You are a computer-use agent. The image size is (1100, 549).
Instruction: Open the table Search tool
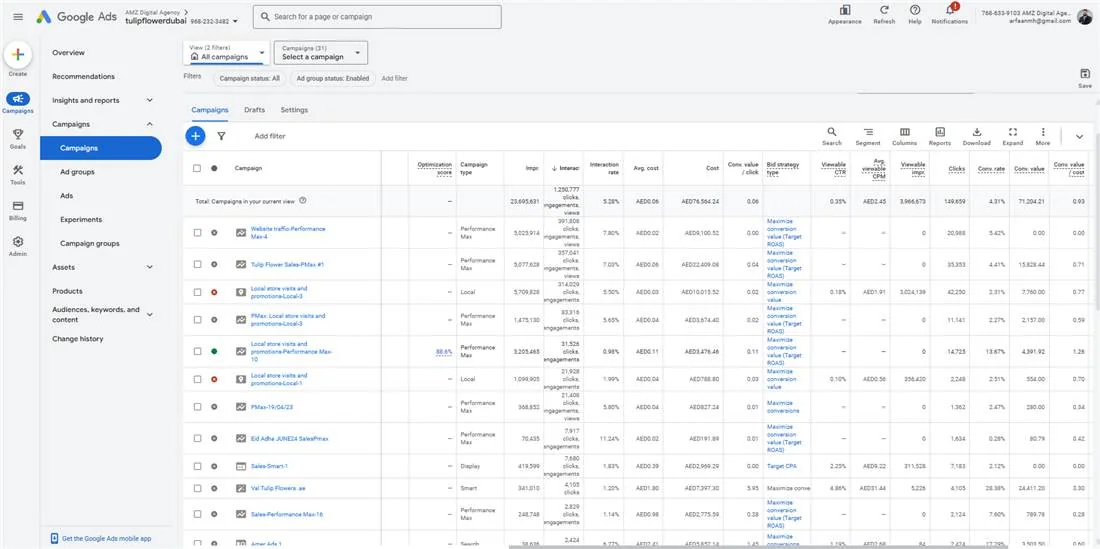831,132
